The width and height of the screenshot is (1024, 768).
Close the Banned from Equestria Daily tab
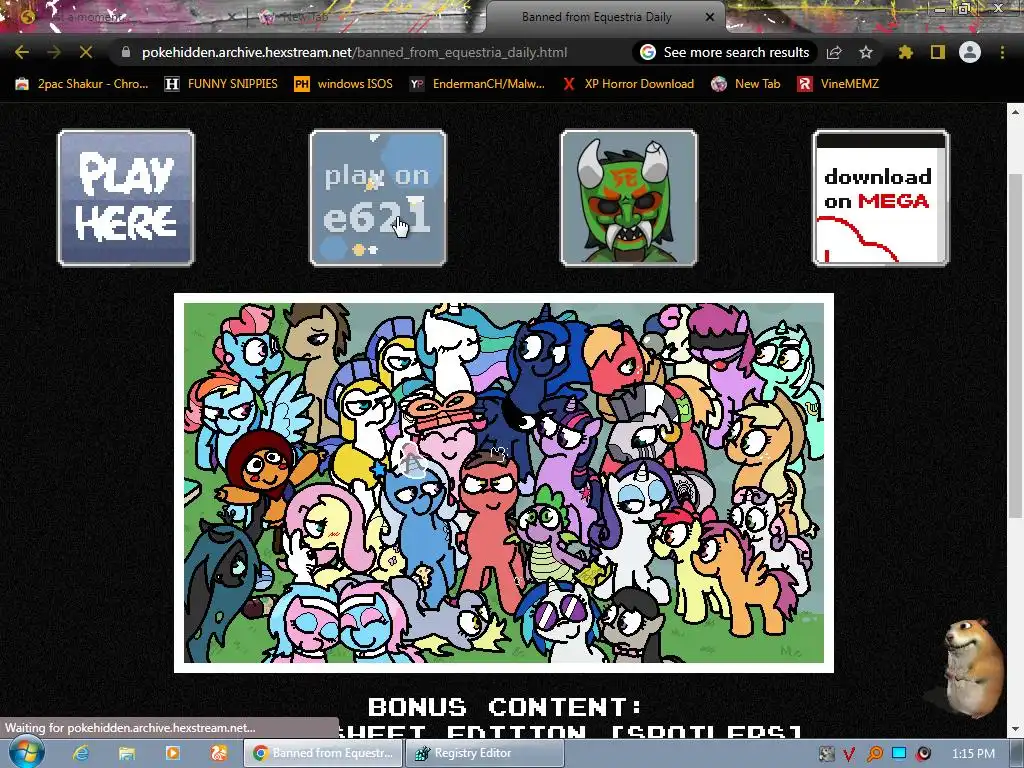710,17
